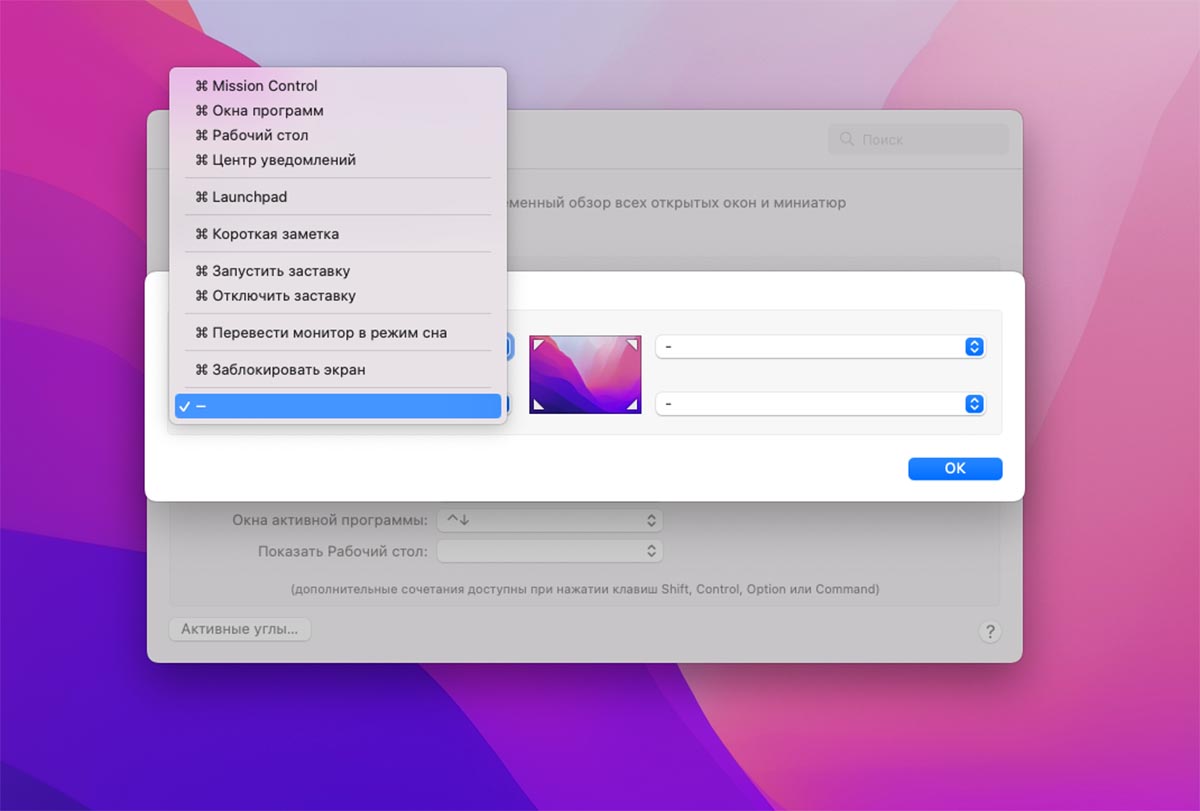This screenshot has width=1200, height=811.
Task: Open the top-right hot corner dropdown
Action: [820, 347]
